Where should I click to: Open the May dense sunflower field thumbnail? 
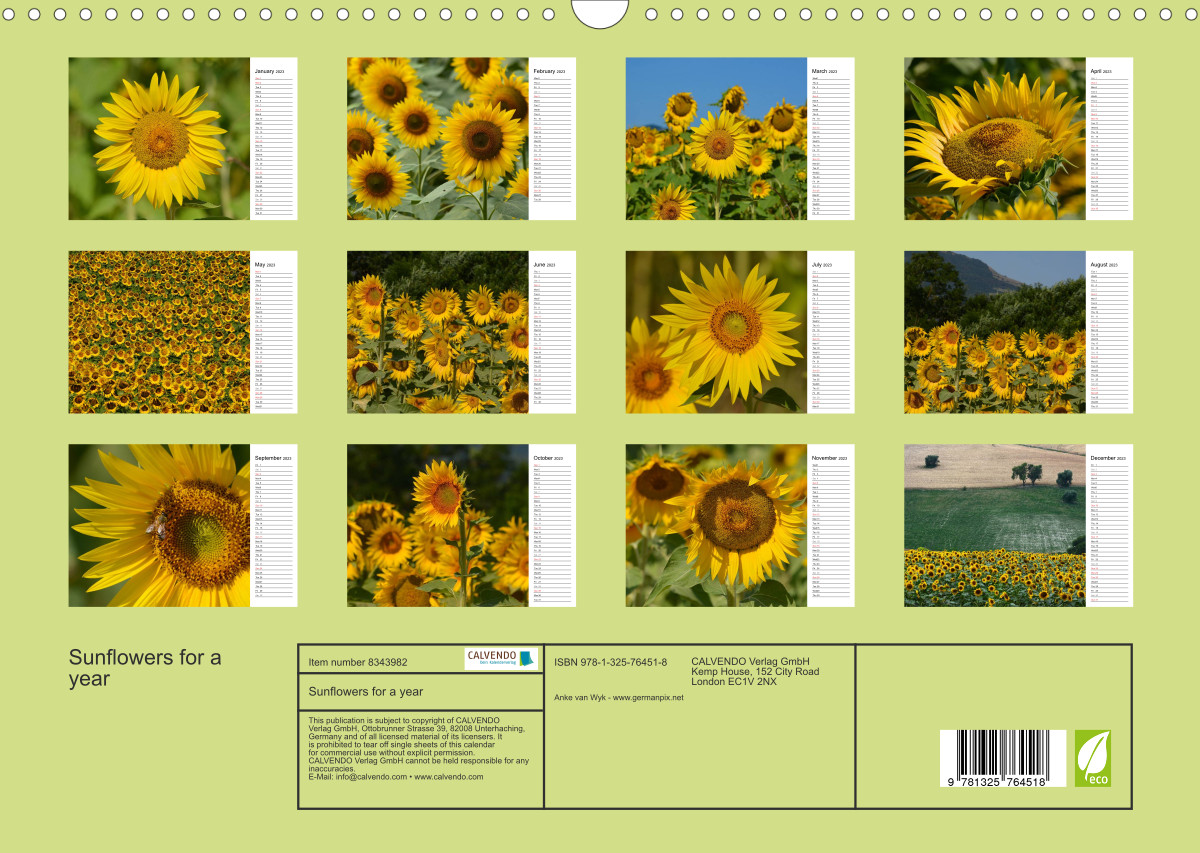coord(159,332)
